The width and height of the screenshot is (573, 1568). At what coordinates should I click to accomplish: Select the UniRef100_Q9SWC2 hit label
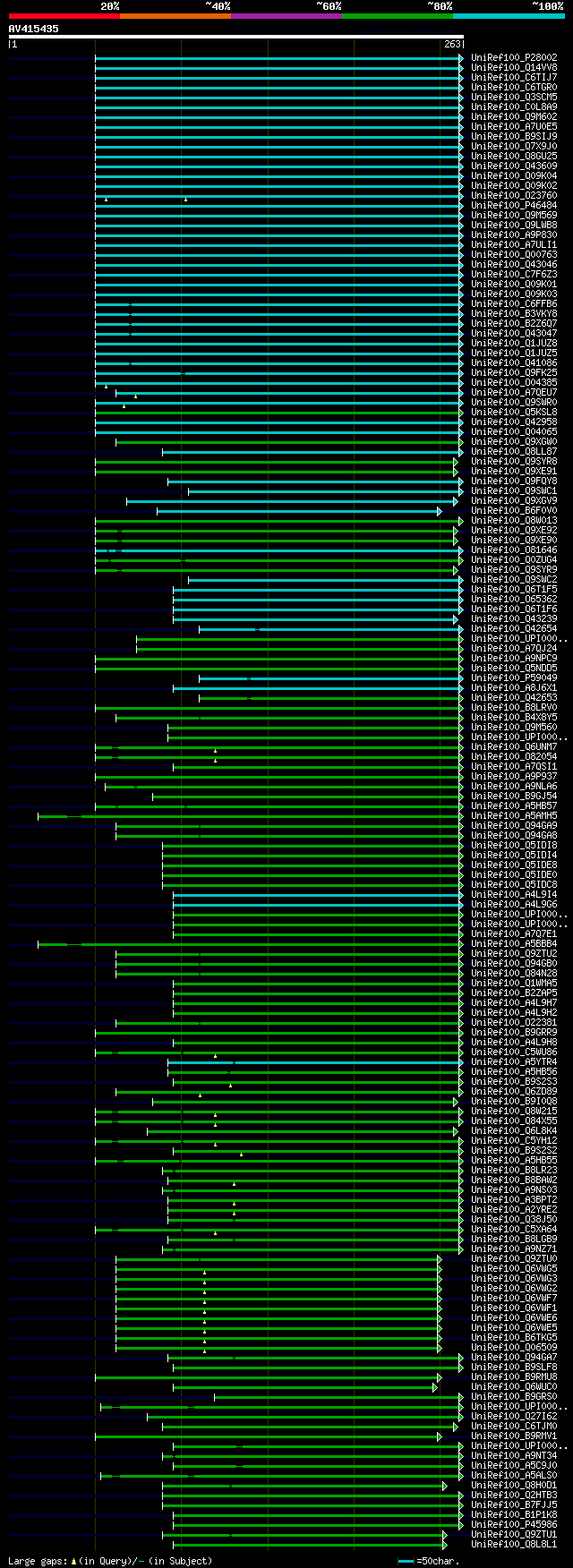click(514, 579)
